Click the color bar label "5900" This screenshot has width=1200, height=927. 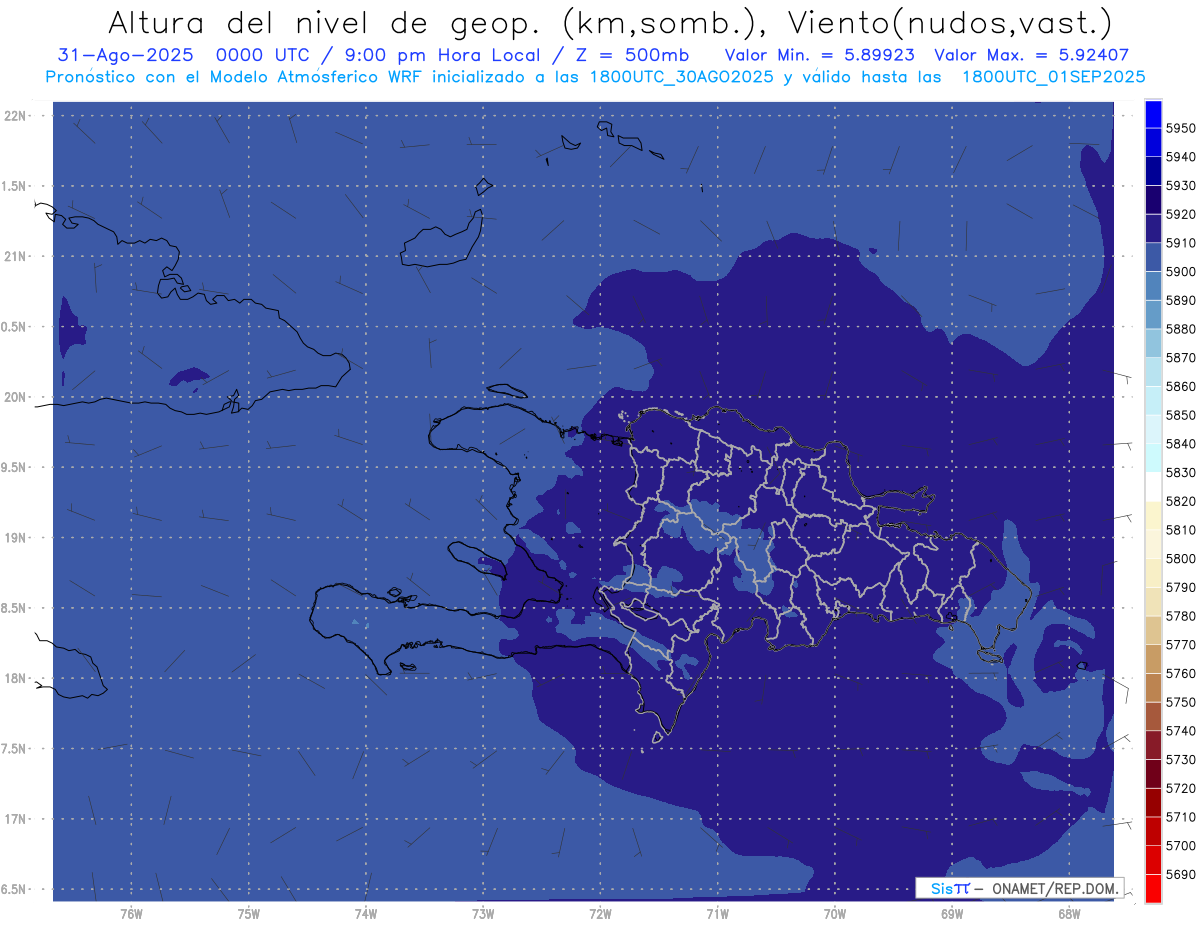(x=1180, y=272)
